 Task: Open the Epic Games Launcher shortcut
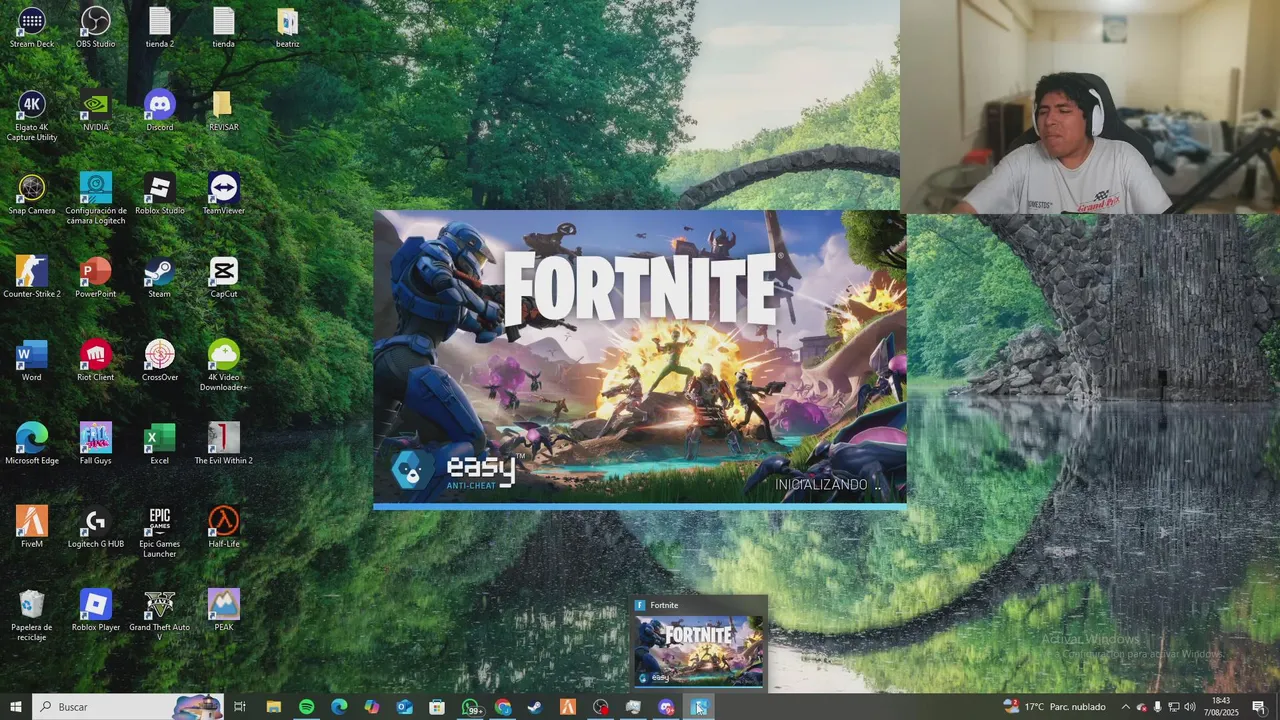pos(160,533)
